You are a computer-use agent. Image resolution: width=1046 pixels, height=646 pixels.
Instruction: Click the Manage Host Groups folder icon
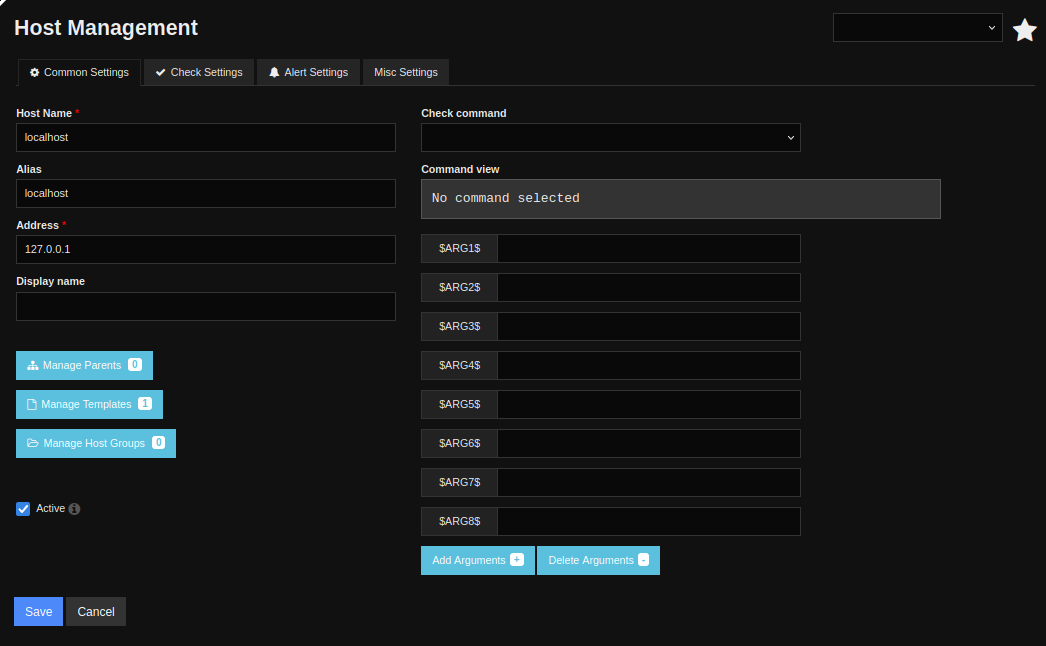coord(33,443)
